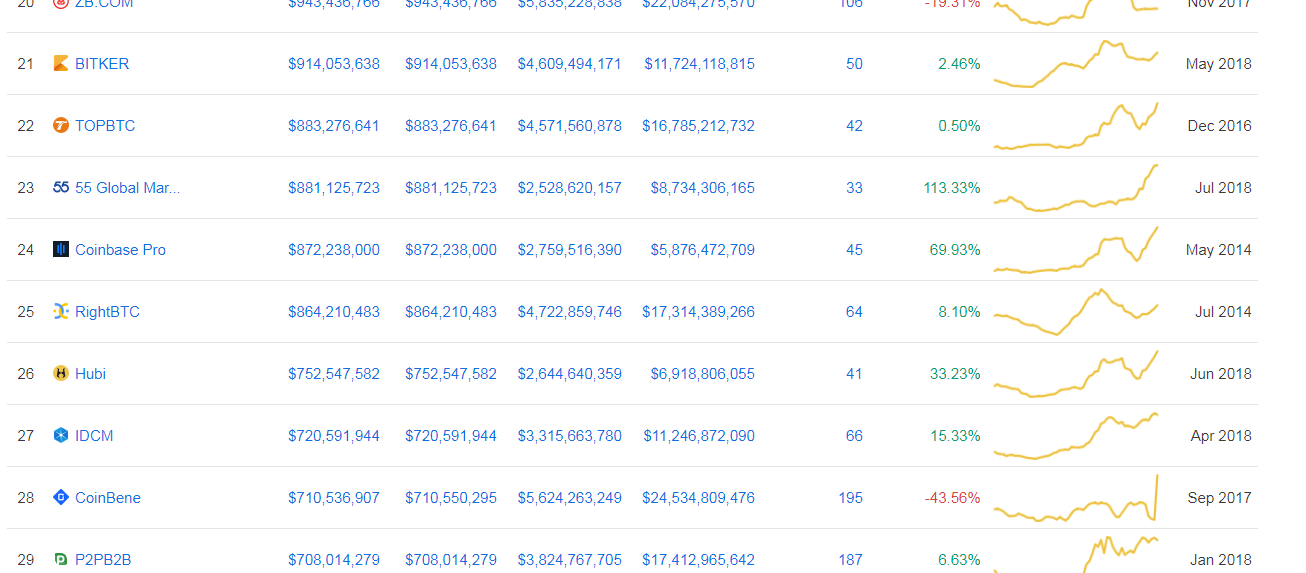
Task: Click the IDCM exchange logo icon
Action: tap(60, 436)
